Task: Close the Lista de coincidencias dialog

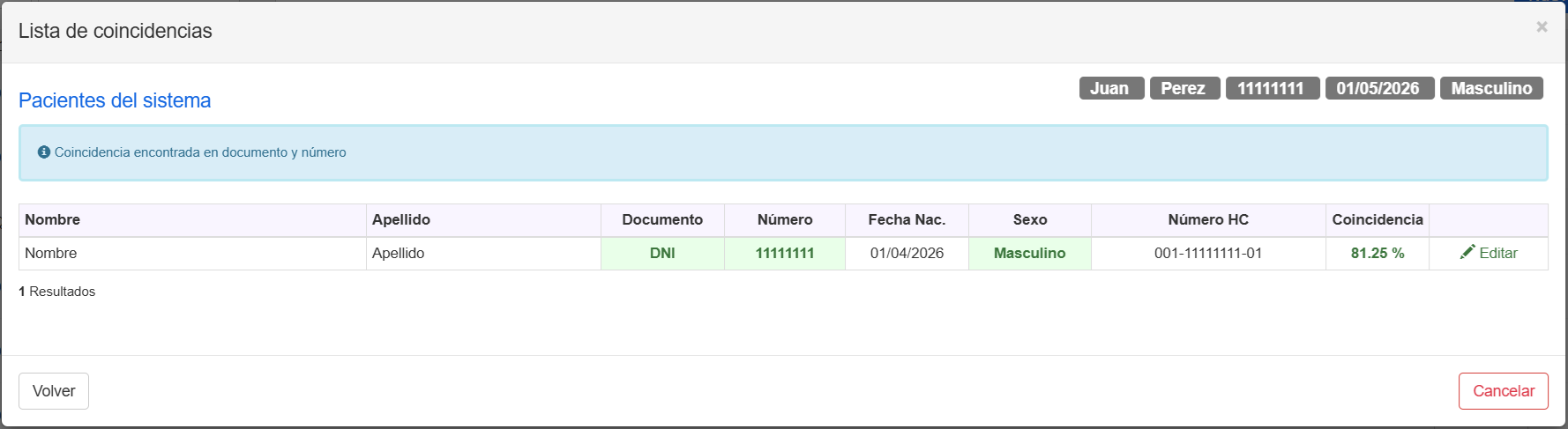Action: (1542, 27)
